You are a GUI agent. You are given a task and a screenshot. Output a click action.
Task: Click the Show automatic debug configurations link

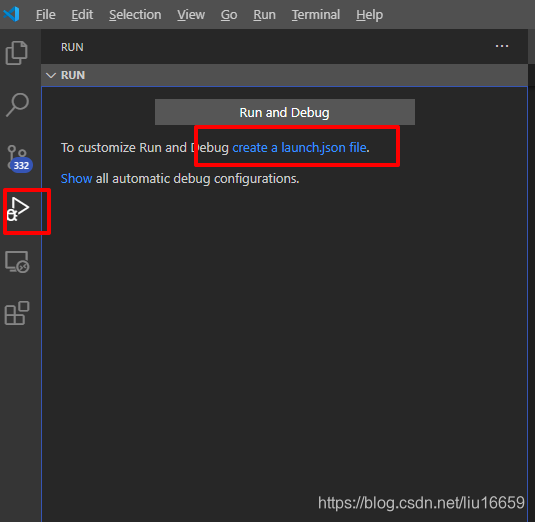(76, 178)
